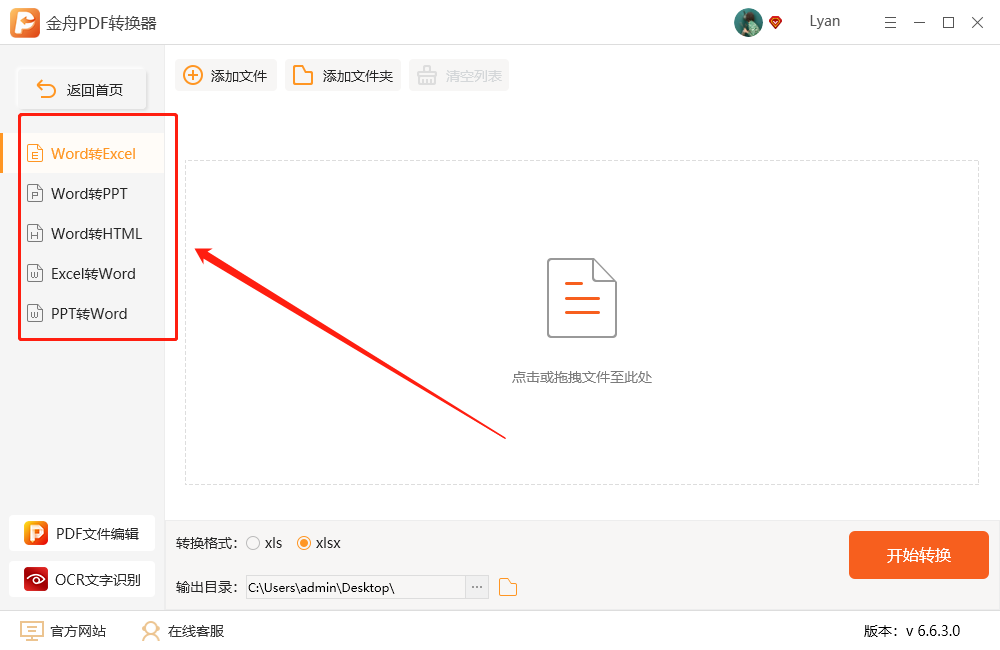
Task: Visit the 官方网站 official website link
Action: click(x=62, y=631)
